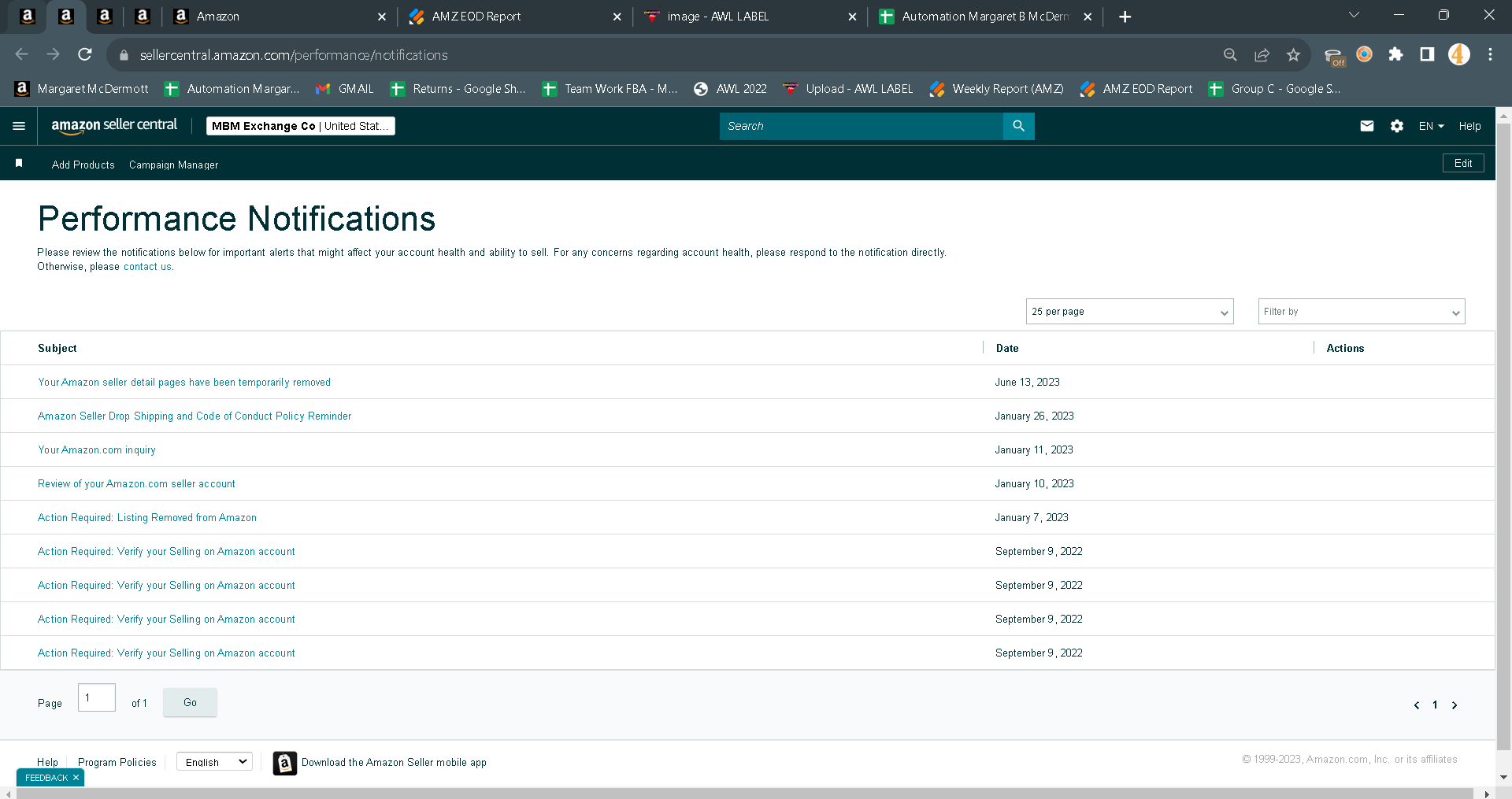Click the browser address bar URL
The image size is (1512, 799).
(x=294, y=55)
